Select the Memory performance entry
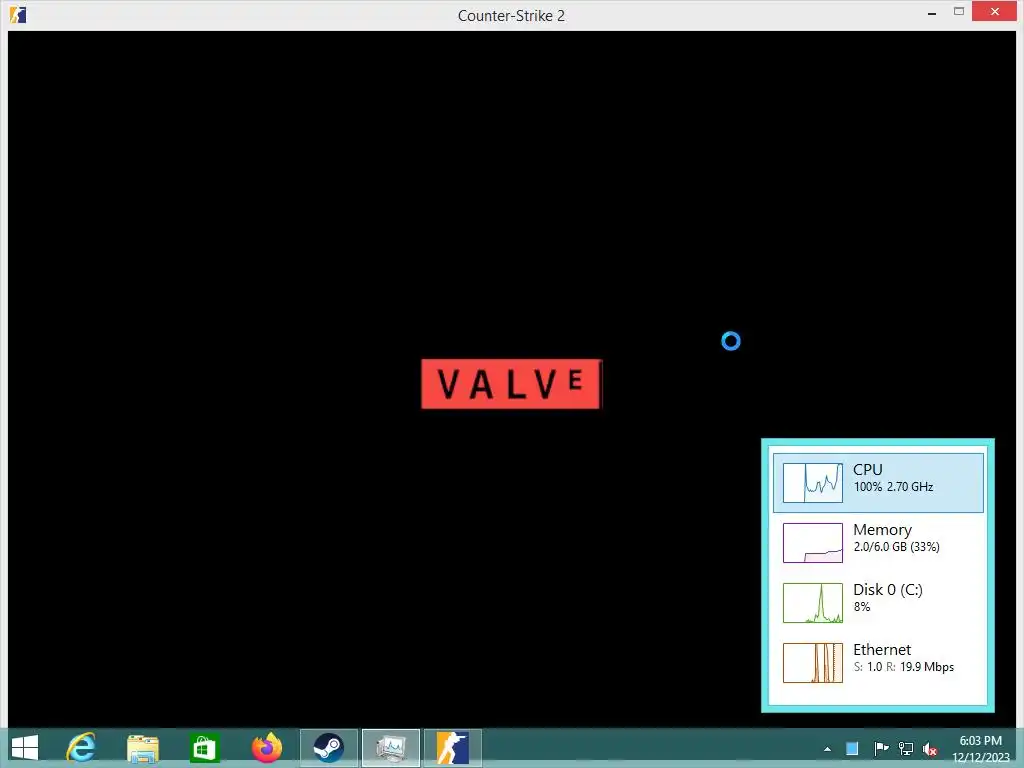 click(x=878, y=543)
